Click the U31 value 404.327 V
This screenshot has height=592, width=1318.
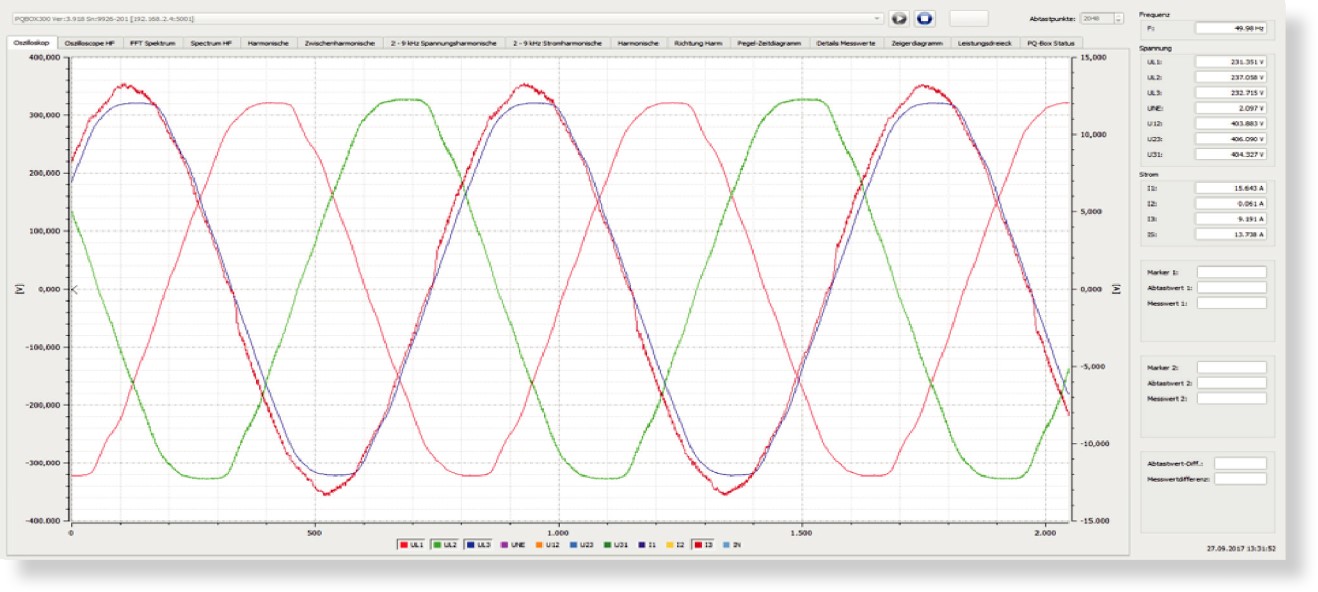(1231, 155)
